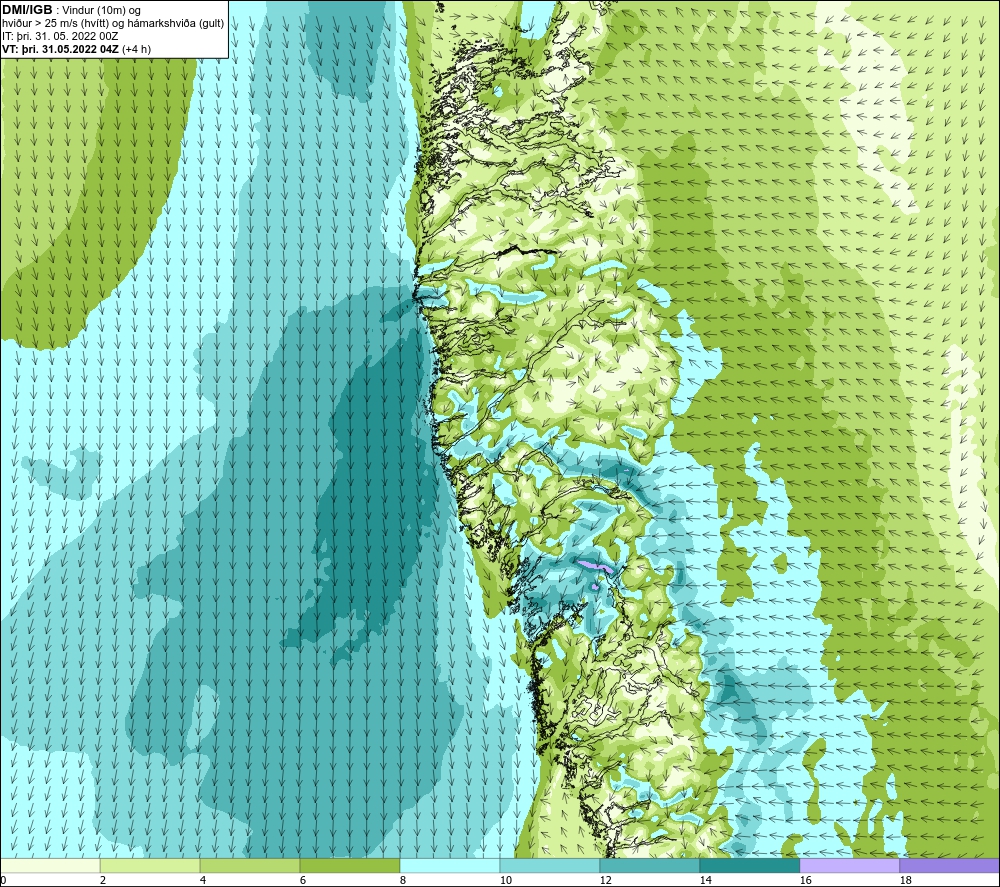Click the 'VT: þri. 31.05.2022 04Z' line
The image size is (1000, 887).
click(61, 49)
